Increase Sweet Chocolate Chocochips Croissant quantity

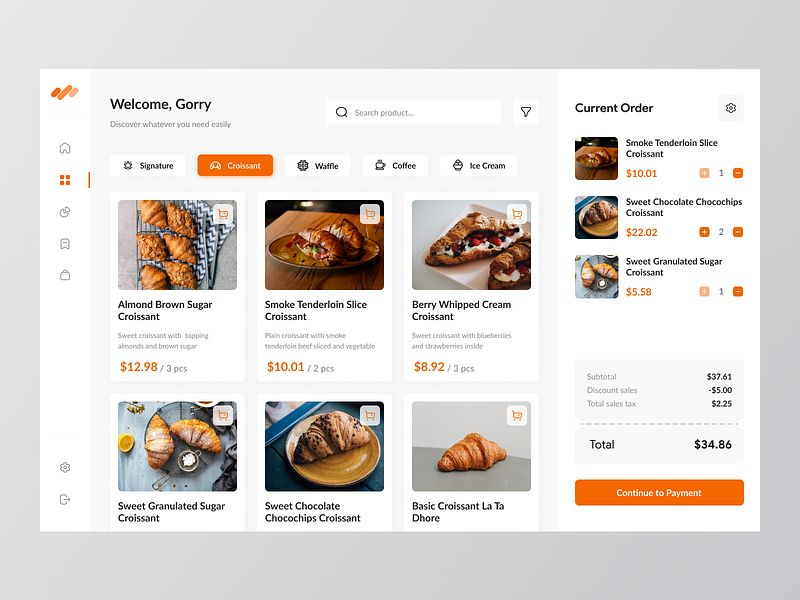click(704, 232)
